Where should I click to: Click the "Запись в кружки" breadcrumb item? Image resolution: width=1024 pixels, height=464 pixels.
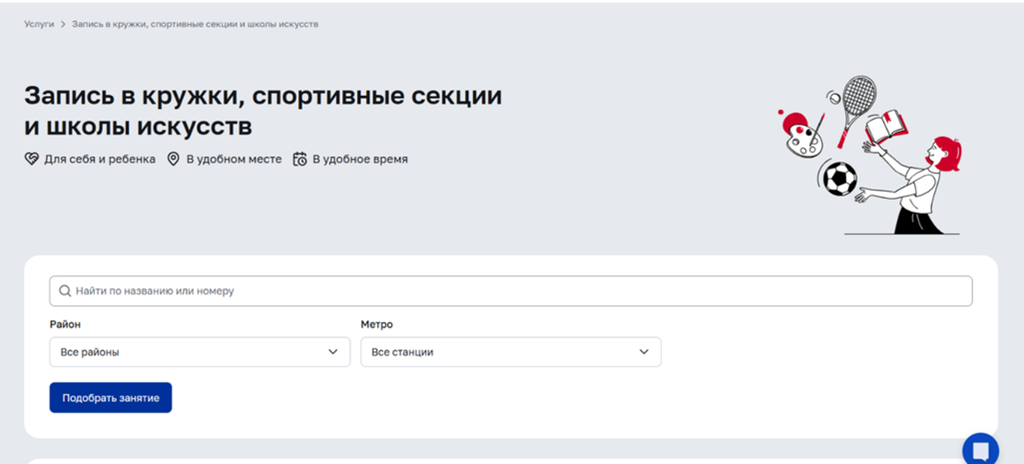195,23
